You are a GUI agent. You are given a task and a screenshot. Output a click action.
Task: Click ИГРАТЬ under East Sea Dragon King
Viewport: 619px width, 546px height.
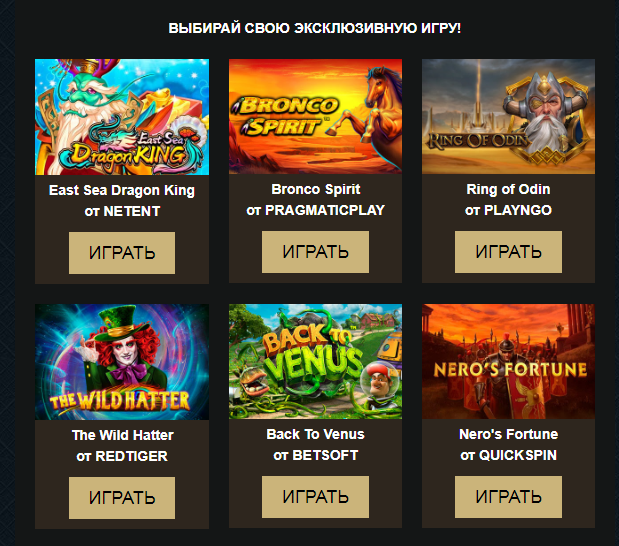pos(122,253)
